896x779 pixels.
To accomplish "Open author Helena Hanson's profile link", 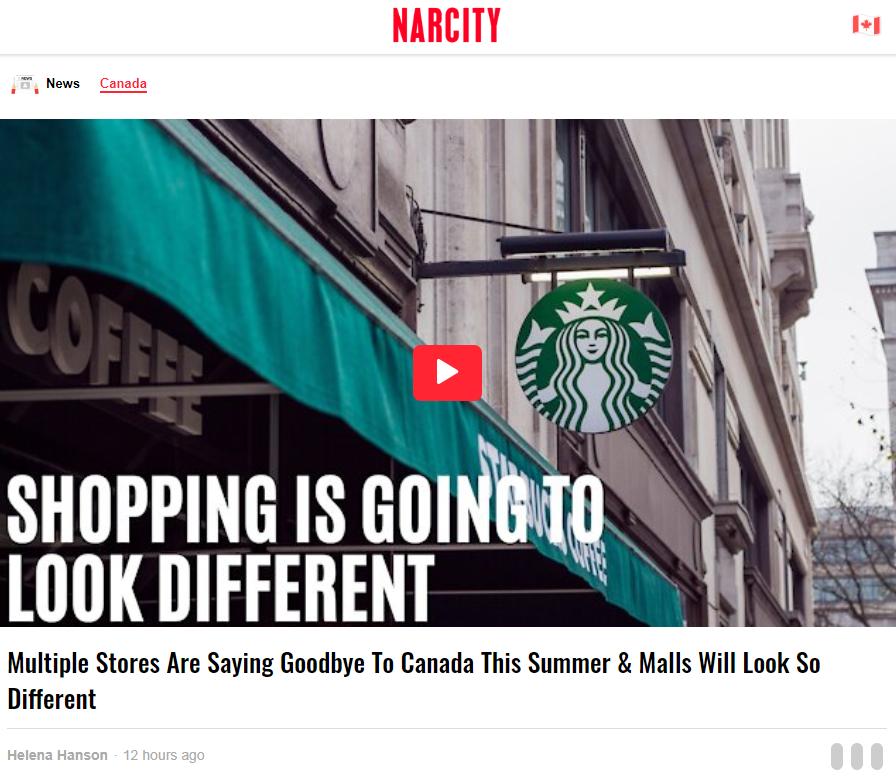I will [x=57, y=755].
